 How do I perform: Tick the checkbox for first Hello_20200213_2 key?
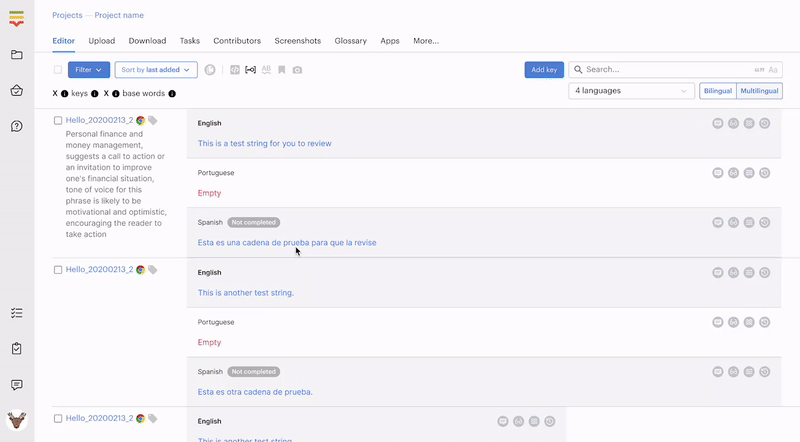pos(58,120)
